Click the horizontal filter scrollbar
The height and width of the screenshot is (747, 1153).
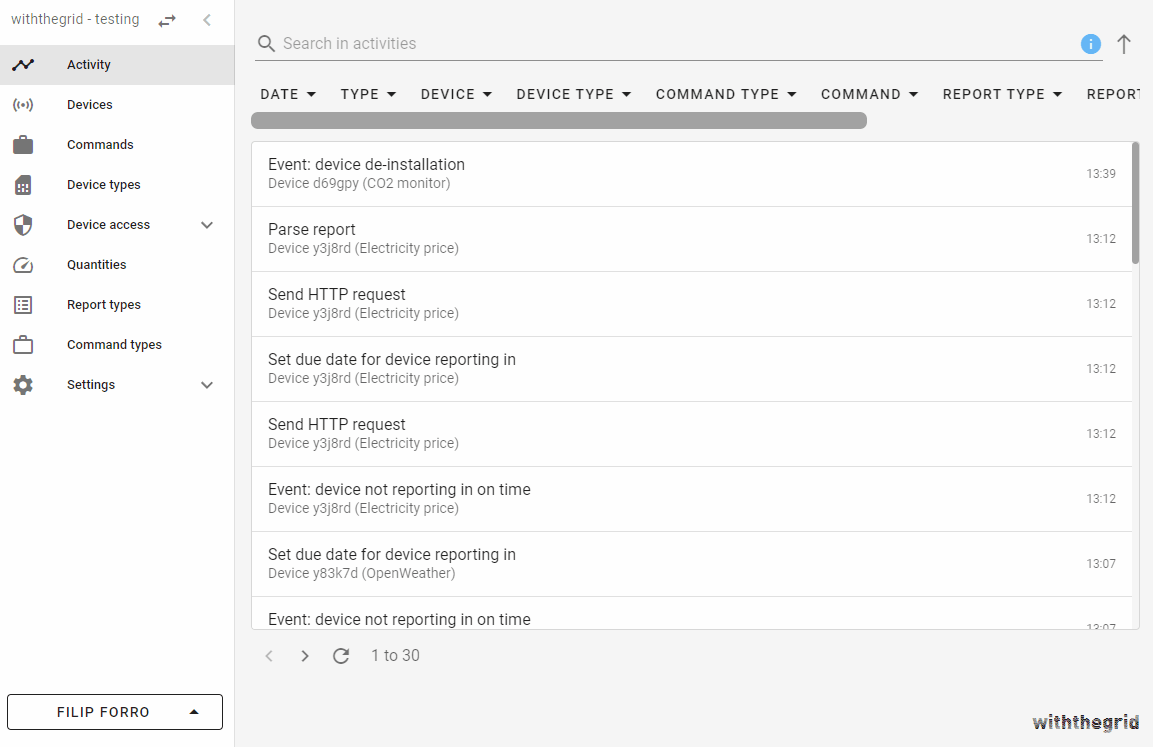click(558, 121)
